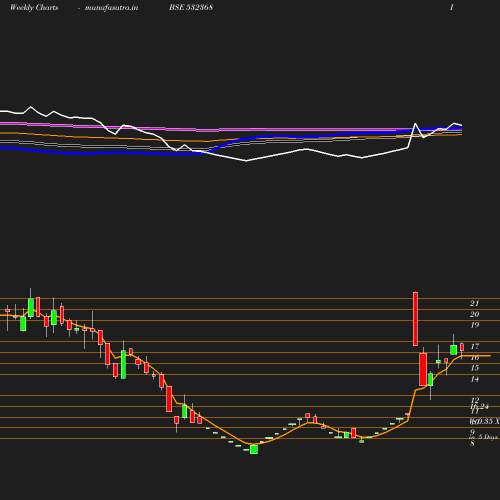Click the price axis label 17

coord(475,347)
